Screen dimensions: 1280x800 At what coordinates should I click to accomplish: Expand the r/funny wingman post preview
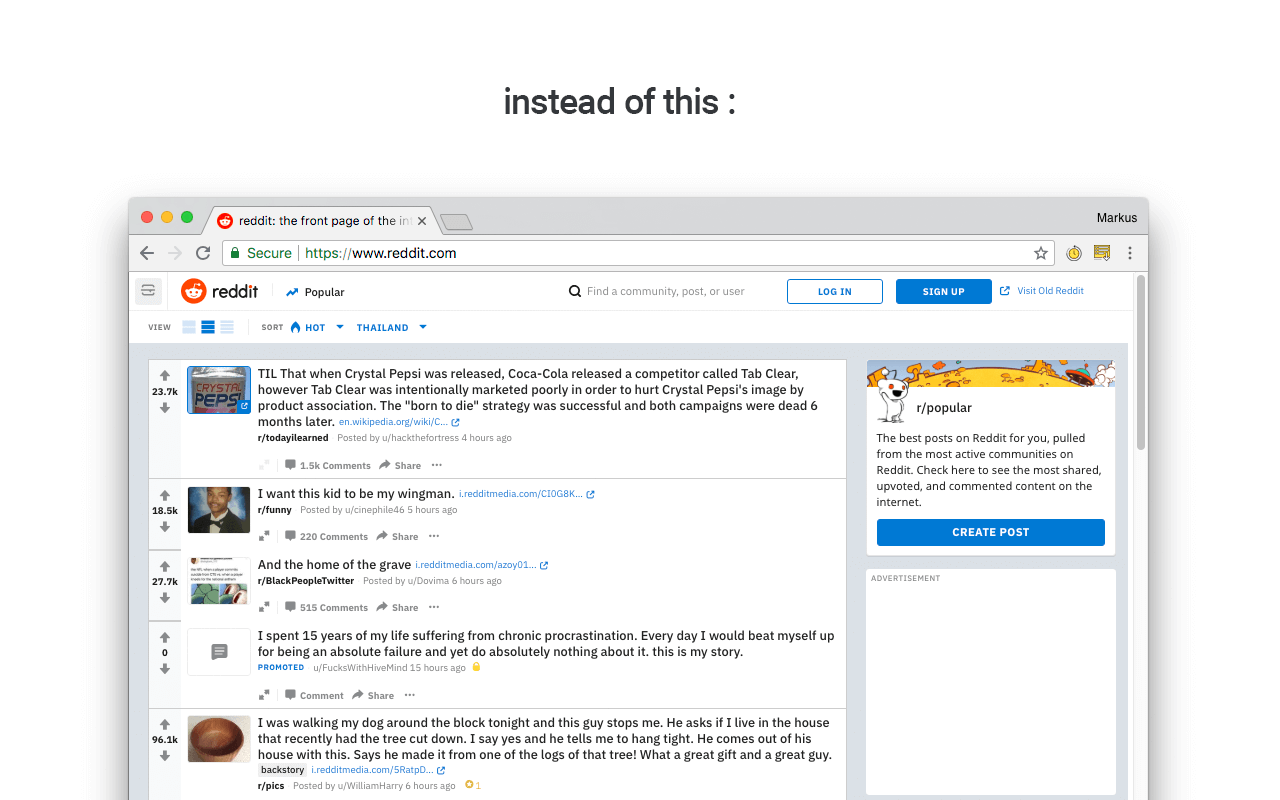coord(264,536)
